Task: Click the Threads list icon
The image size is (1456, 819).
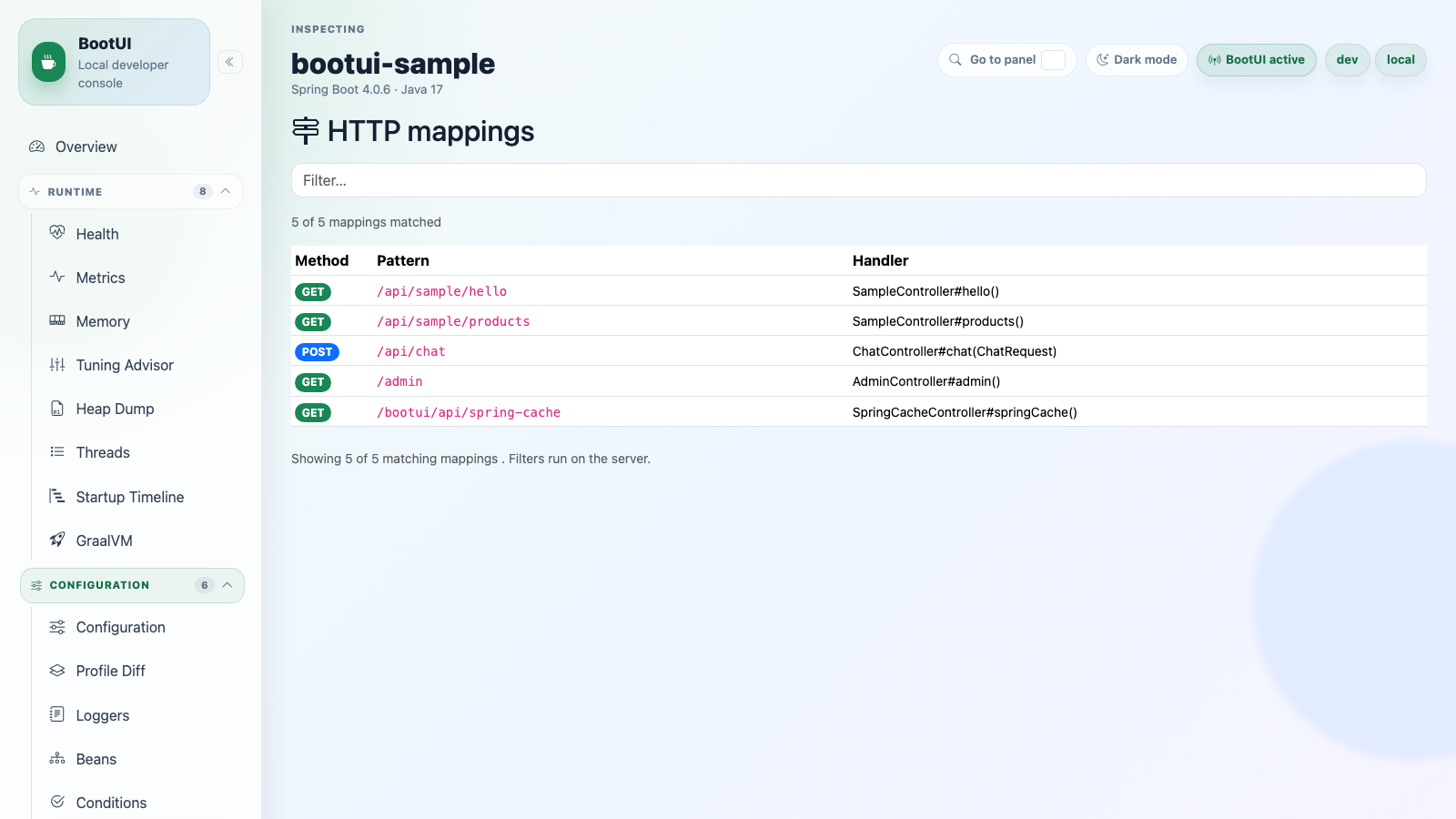Action: pyautogui.click(x=57, y=451)
